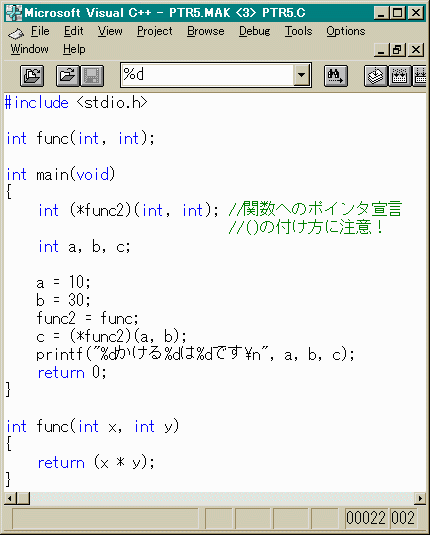Open the Tools menu
The image size is (430, 535).
point(299,31)
